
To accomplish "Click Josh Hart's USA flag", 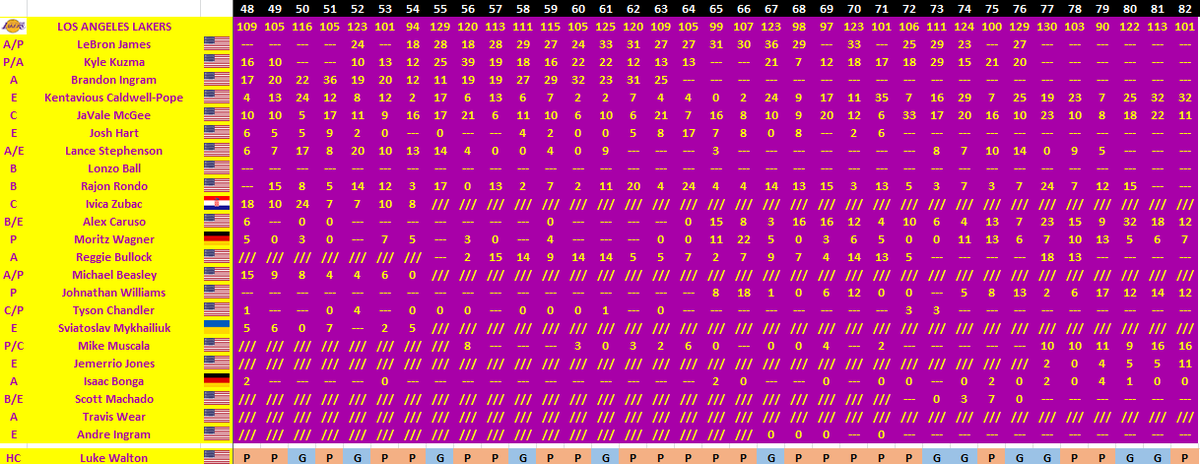I will [x=215, y=133].
